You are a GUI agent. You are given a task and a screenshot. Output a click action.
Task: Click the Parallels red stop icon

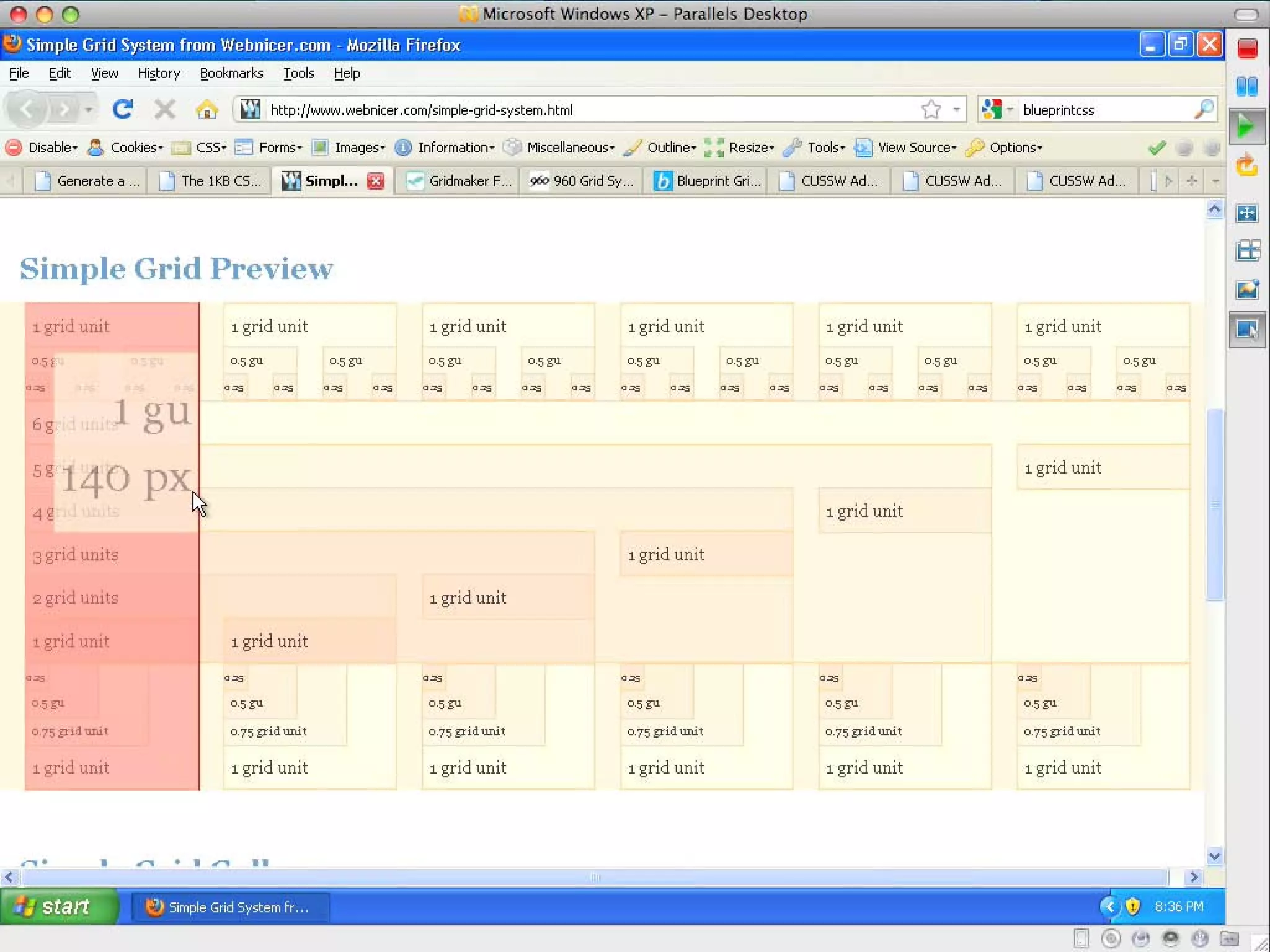[1247, 48]
